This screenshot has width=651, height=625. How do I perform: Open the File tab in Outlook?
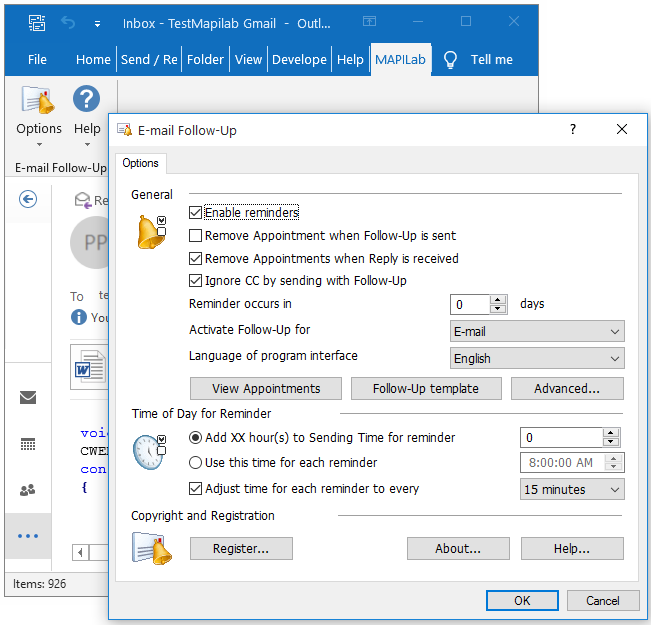click(37, 60)
